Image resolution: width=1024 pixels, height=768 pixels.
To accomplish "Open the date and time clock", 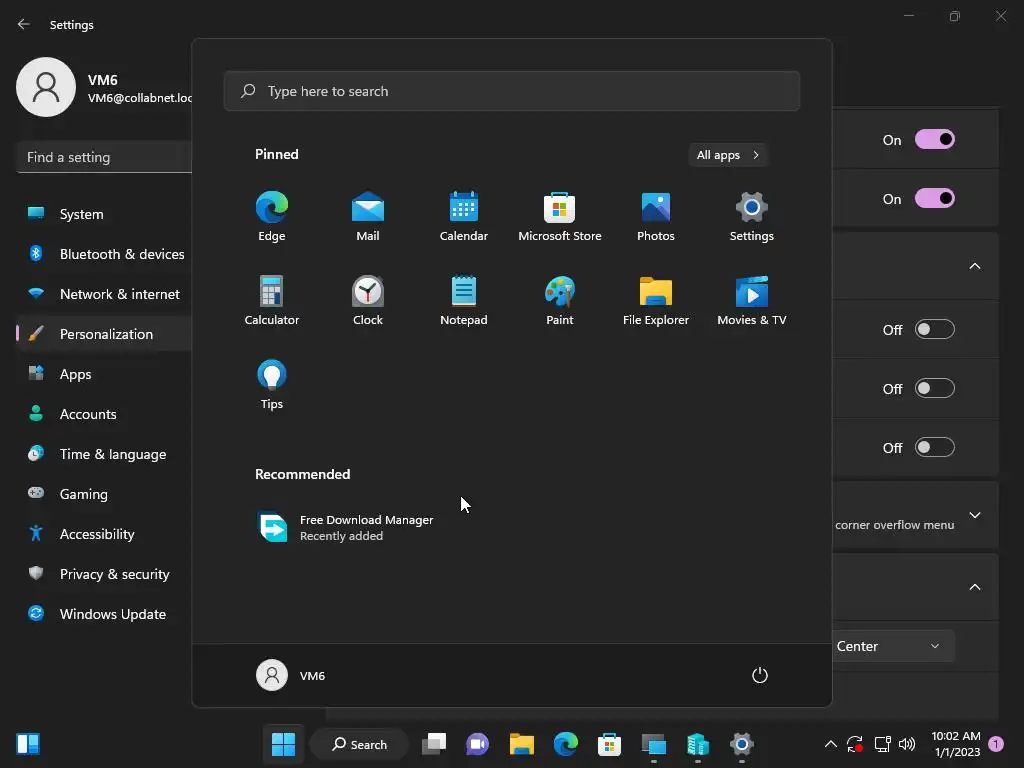I will (956, 744).
